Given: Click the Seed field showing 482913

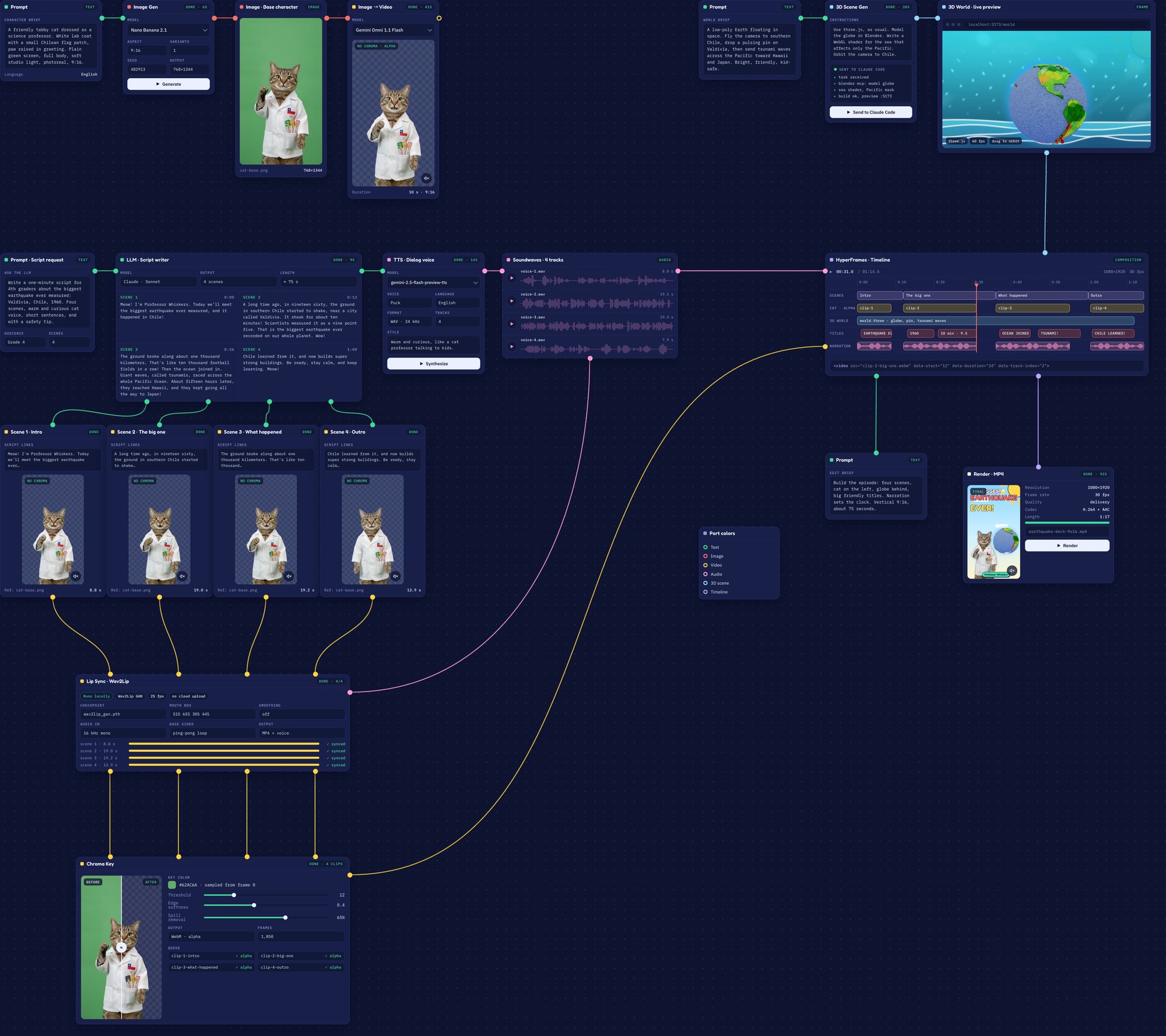Looking at the screenshot, I should coord(147,69).
